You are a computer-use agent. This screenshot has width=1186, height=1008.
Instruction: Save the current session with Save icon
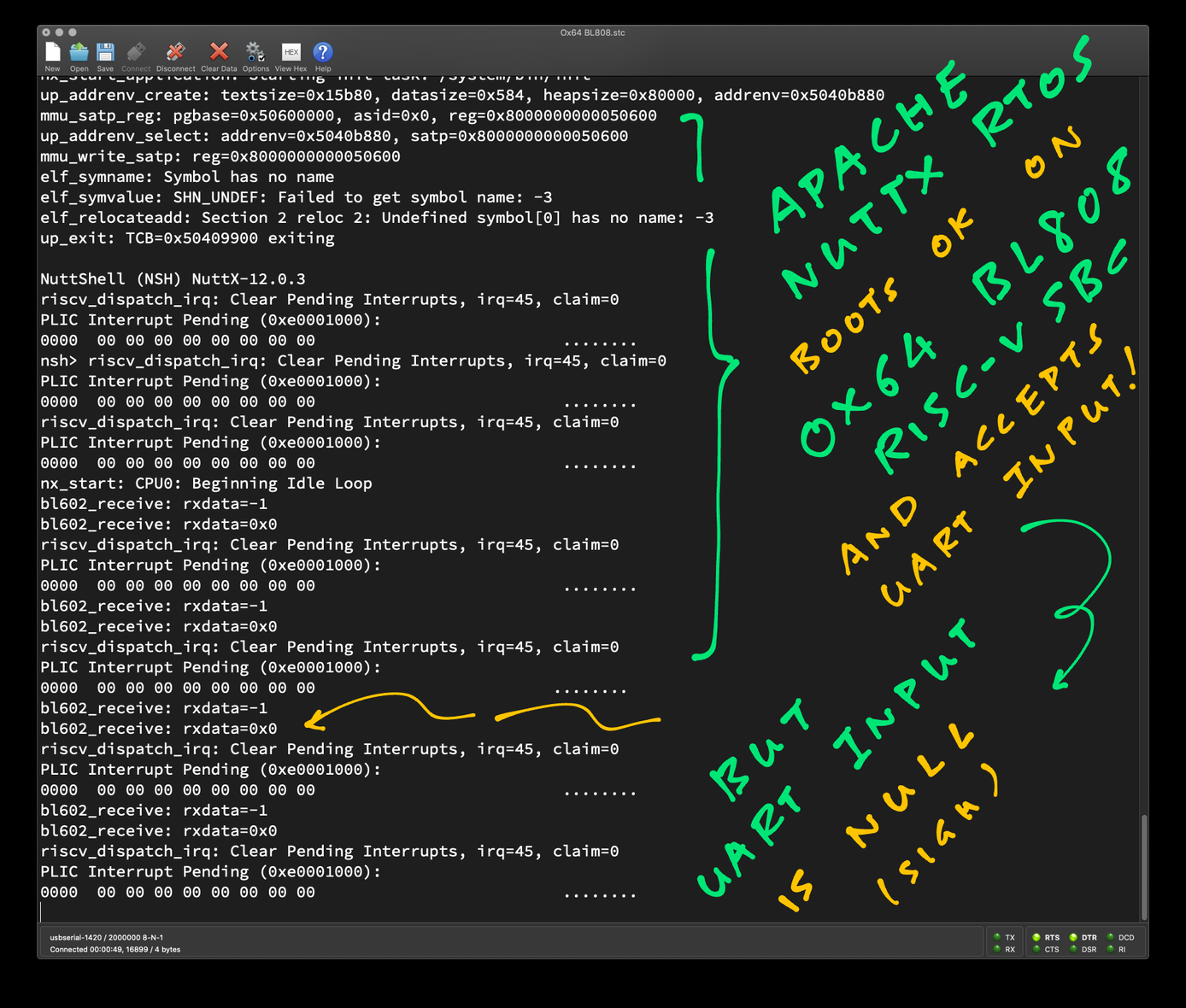click(105, 53)
